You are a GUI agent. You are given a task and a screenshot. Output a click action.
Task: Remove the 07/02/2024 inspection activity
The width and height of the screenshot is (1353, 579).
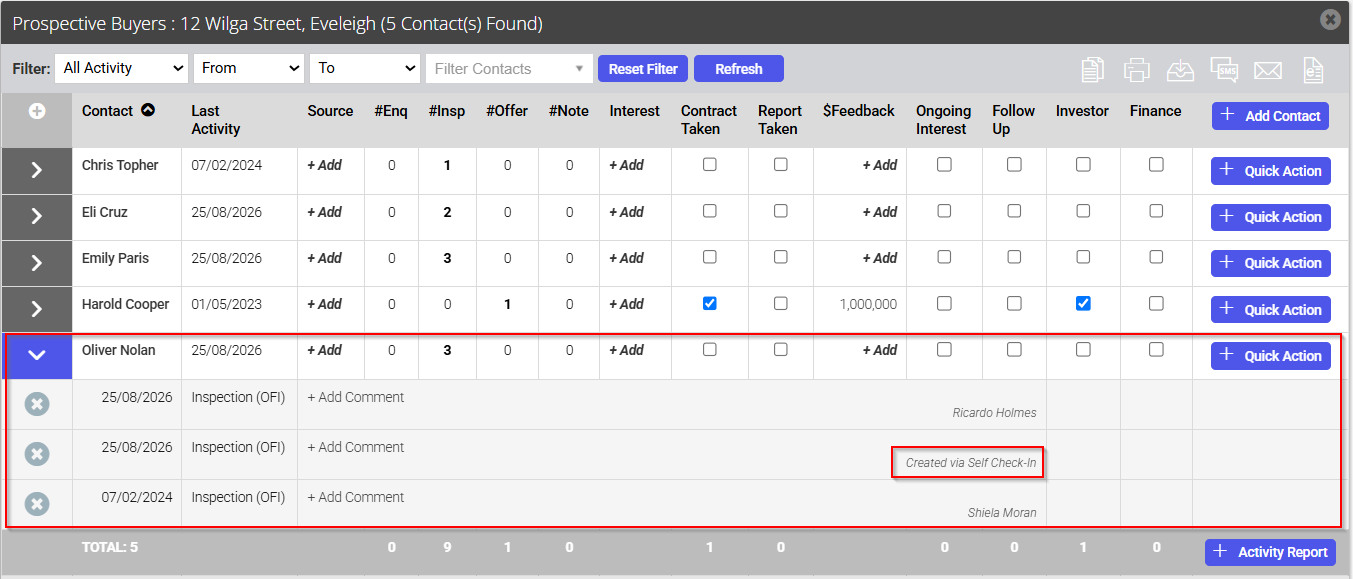pyautogui.click(x=37, y=504)
